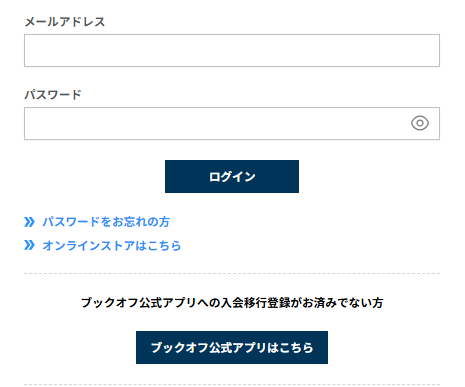465x387 pixels.
Task: Visit the online store via its blue link
Action: (x=112, y=246)
